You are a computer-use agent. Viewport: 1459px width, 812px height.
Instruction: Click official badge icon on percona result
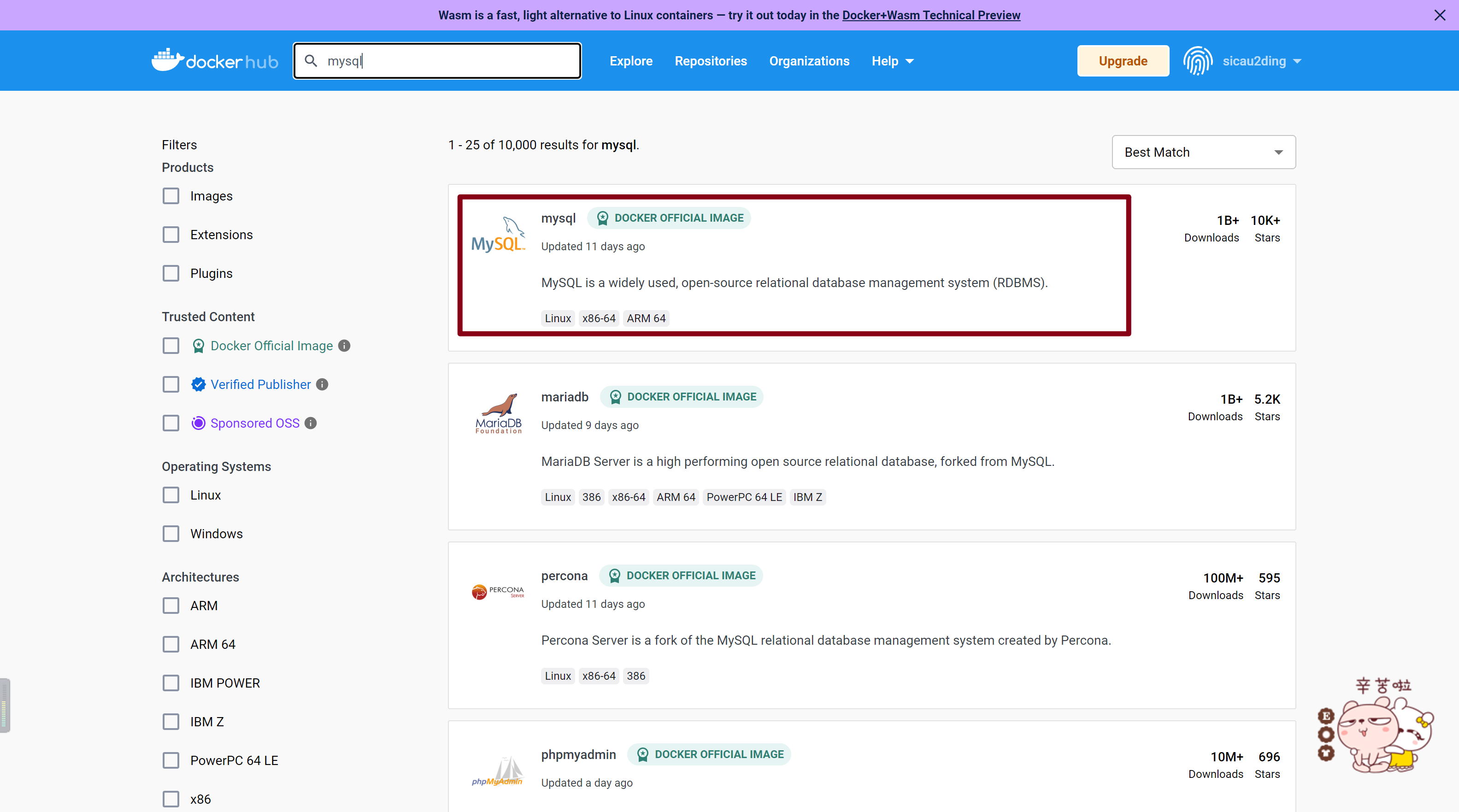tap(615, 576)
